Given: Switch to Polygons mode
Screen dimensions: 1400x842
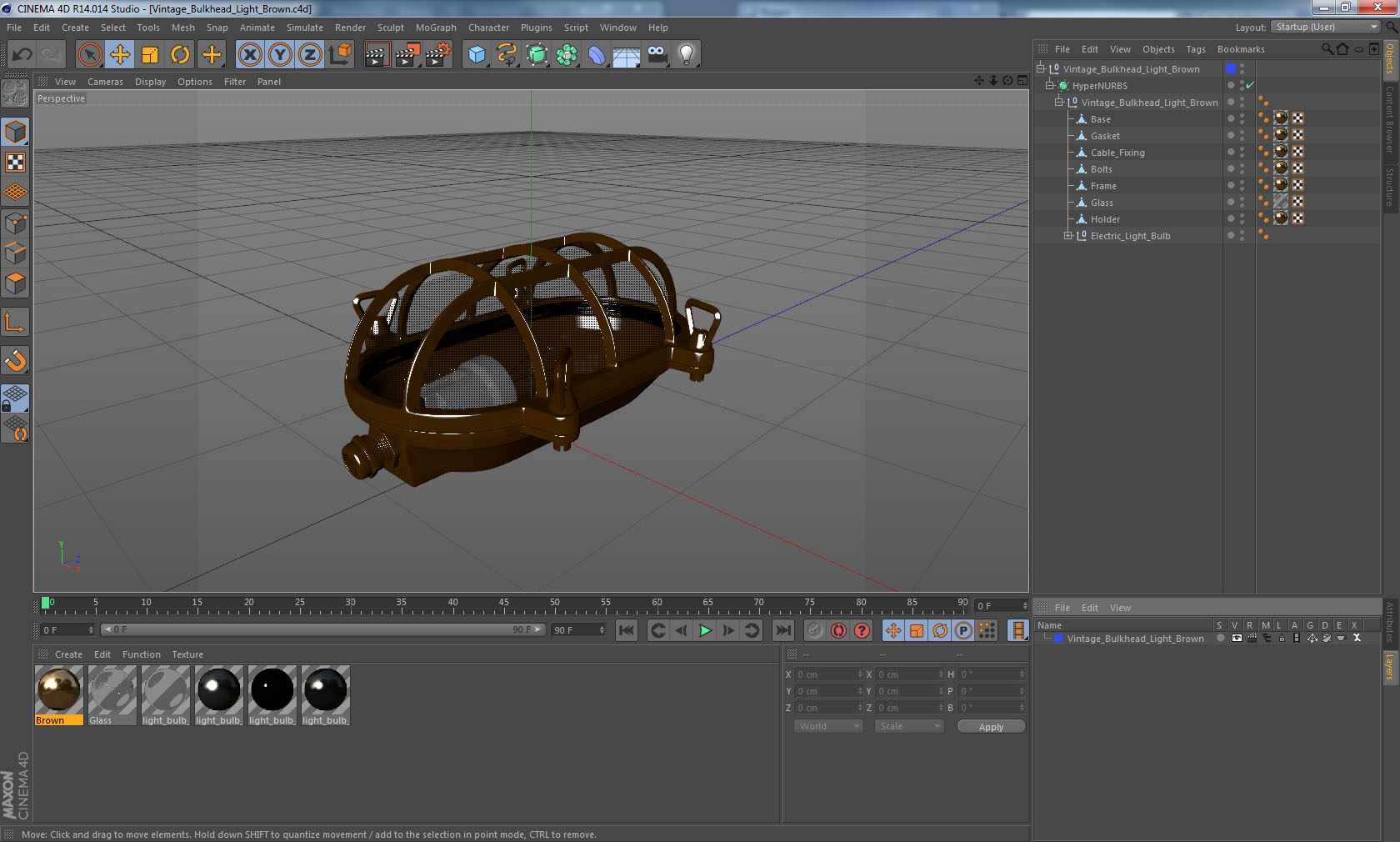Looking at the screenshot, I should click(15, 283).
